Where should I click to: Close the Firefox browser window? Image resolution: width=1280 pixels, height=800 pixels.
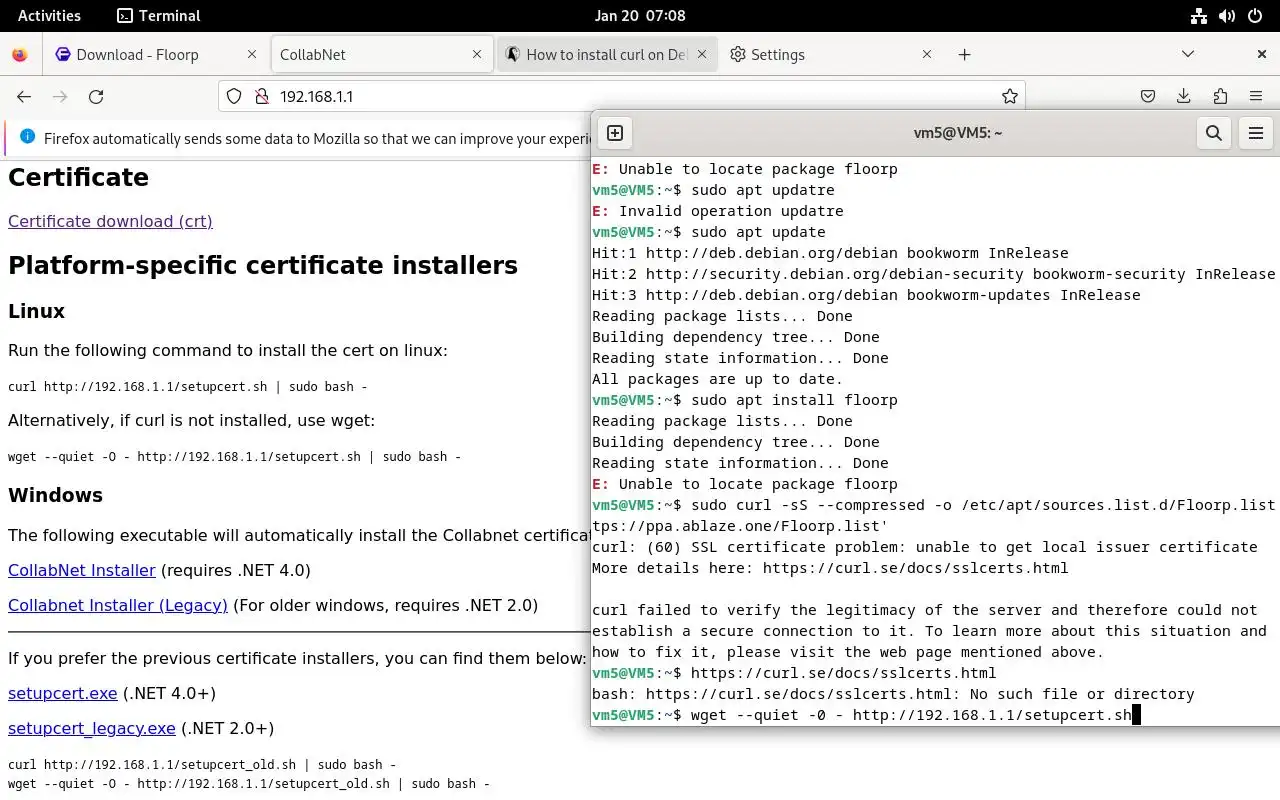[1262, 54]
